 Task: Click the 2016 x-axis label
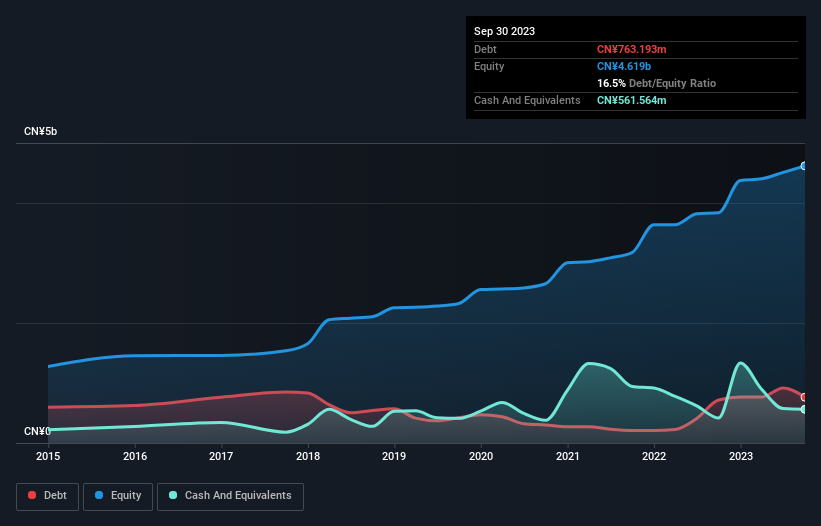coord(135,456)
